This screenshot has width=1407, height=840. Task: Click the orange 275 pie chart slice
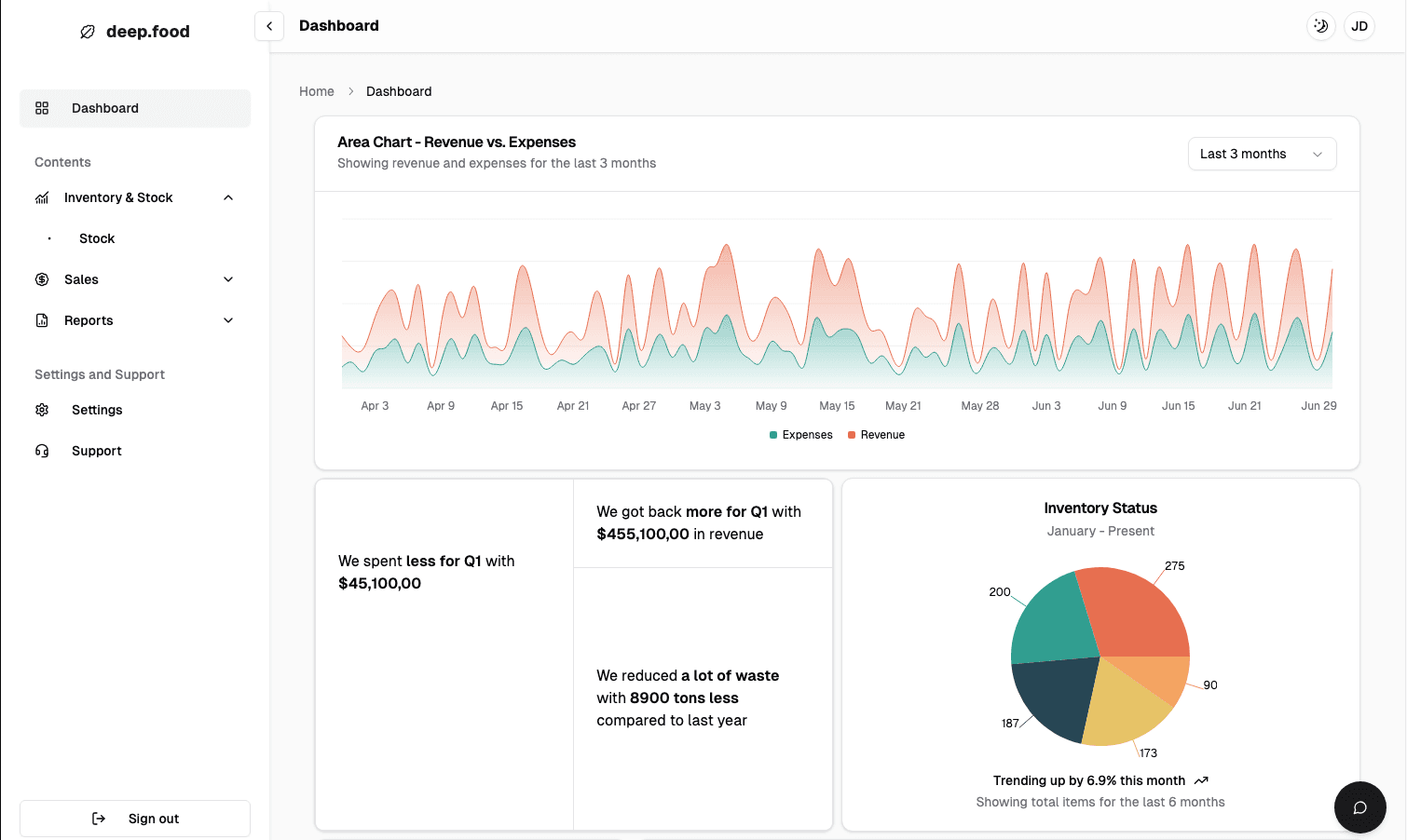[1137, 615]
